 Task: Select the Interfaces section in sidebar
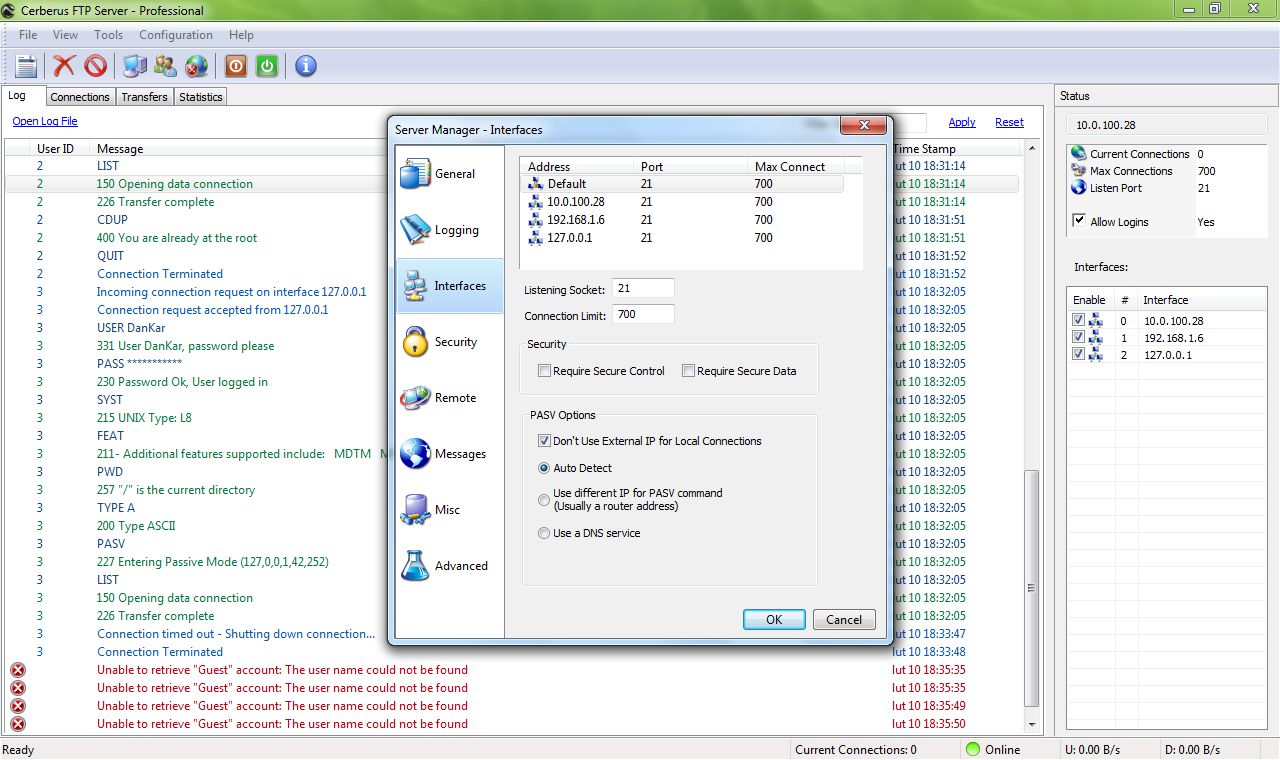(449, 286)
